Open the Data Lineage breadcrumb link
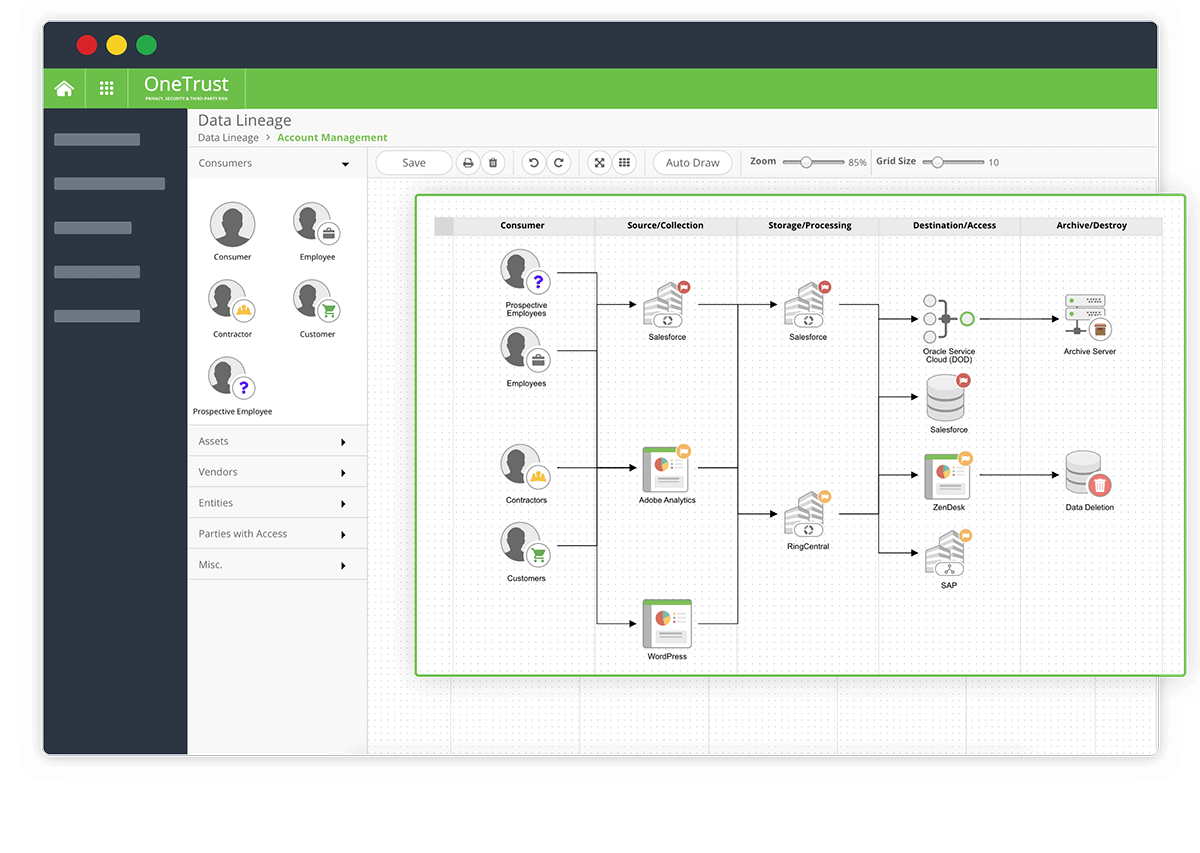 pos(228,138)
